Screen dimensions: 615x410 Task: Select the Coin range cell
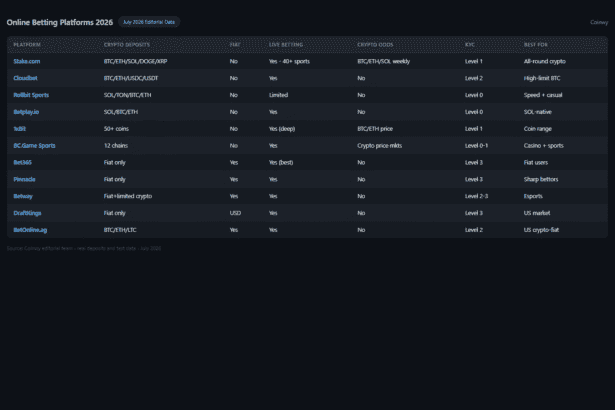538,129
